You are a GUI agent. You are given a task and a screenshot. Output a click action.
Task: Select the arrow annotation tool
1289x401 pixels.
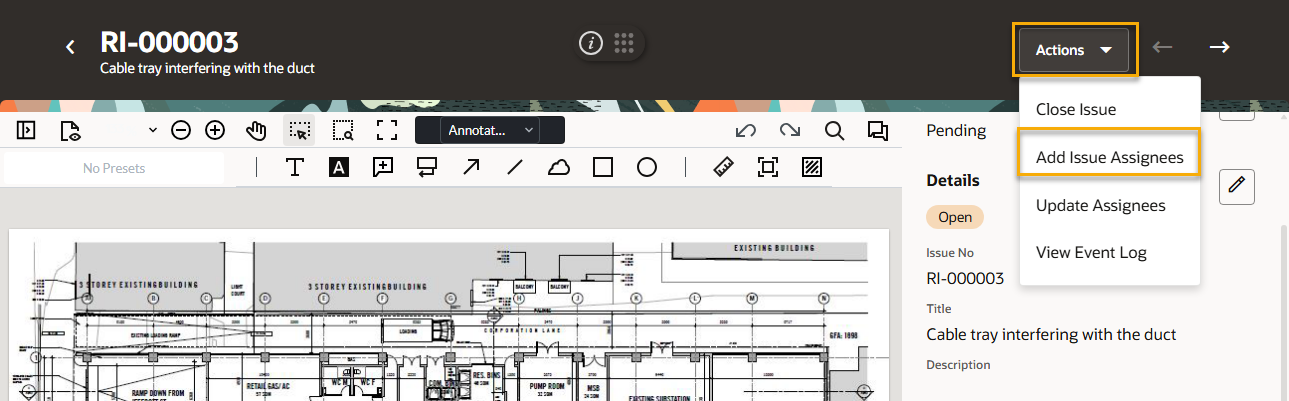[x=471, y=168]
